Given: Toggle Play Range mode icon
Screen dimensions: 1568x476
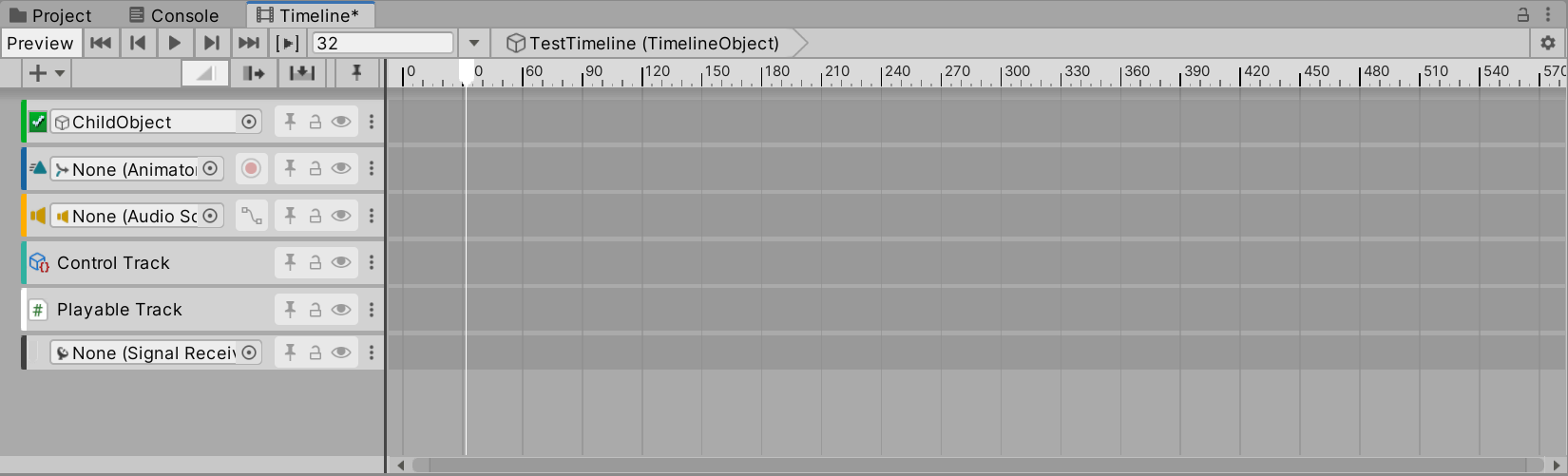Looking at the screenshot, I should coord(287,43).
